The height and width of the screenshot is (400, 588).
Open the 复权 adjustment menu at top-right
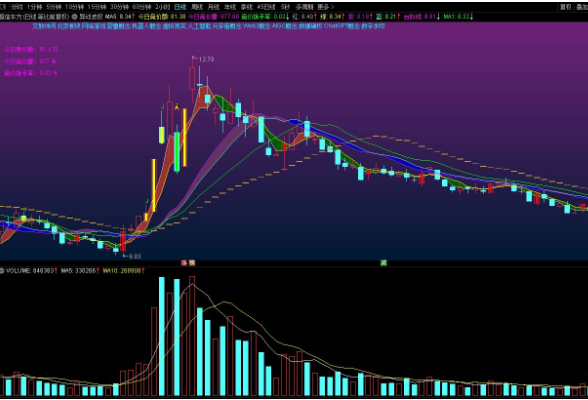566,7
